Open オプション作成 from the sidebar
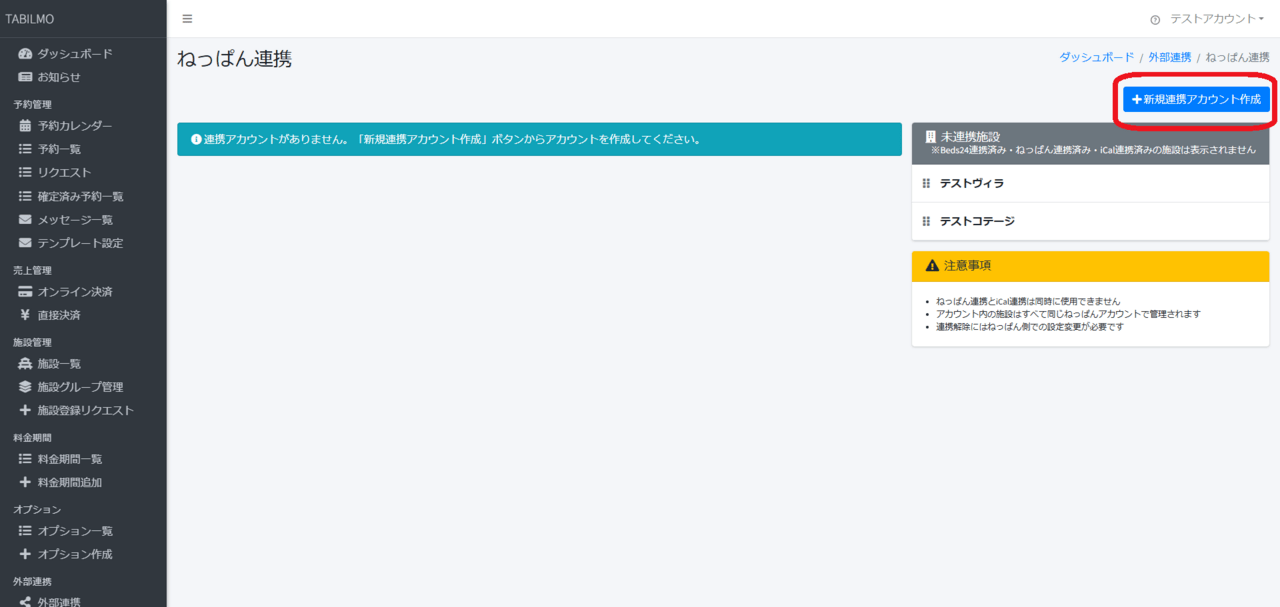Viewport: 1280px width, 607px height. point(74,554)
